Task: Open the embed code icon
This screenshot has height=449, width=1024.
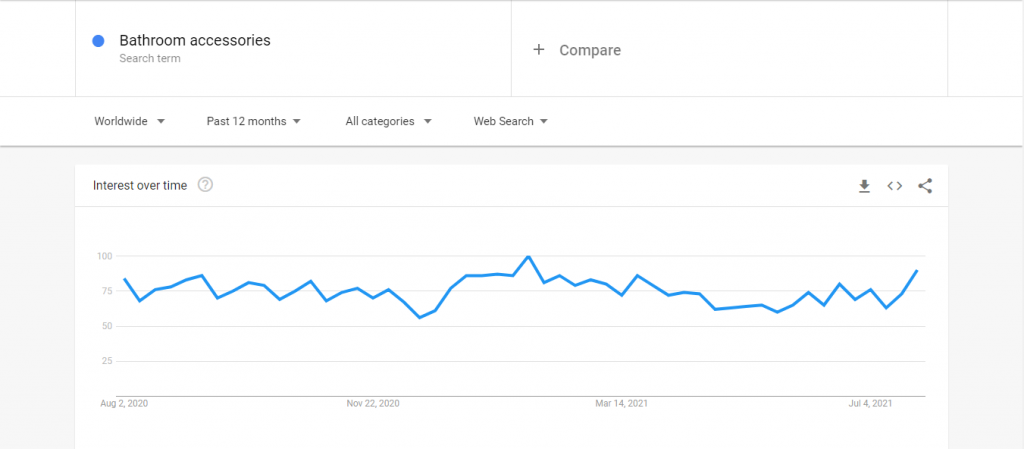Action: point(895,186)
